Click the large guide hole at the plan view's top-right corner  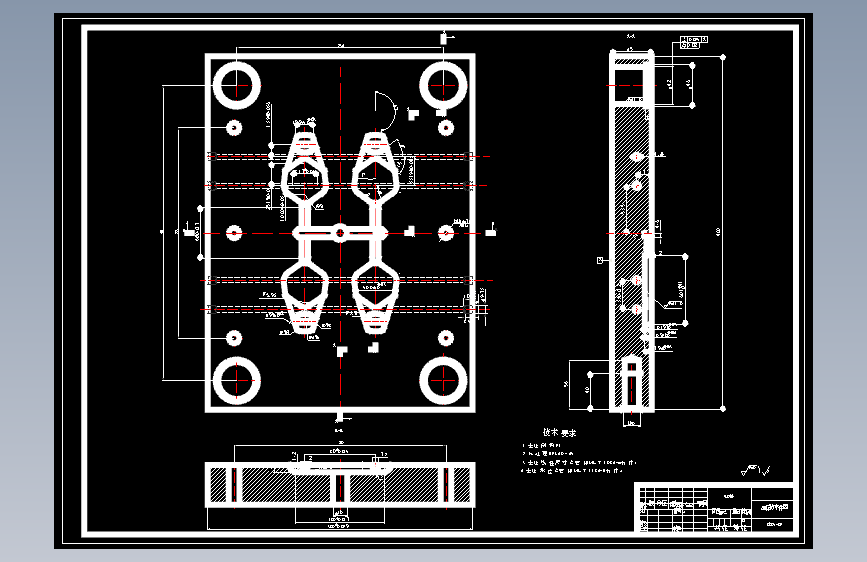443,86
